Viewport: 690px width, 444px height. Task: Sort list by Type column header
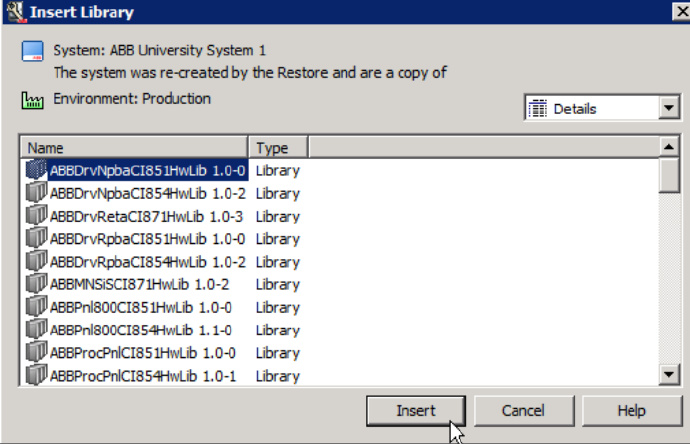(278, 148)
